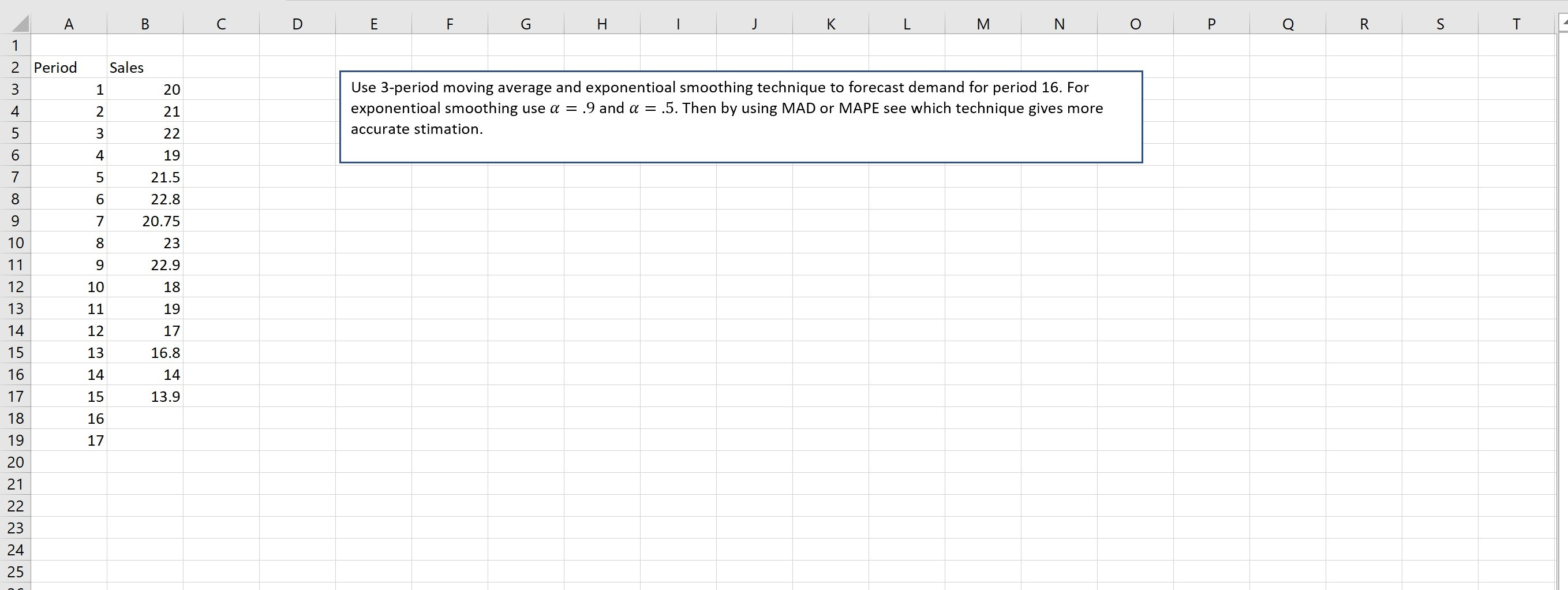The width and height of the screenshot is (1568, 590).
Task: Click the forecasting instructions text box
Action: click(x=741, y=117)
